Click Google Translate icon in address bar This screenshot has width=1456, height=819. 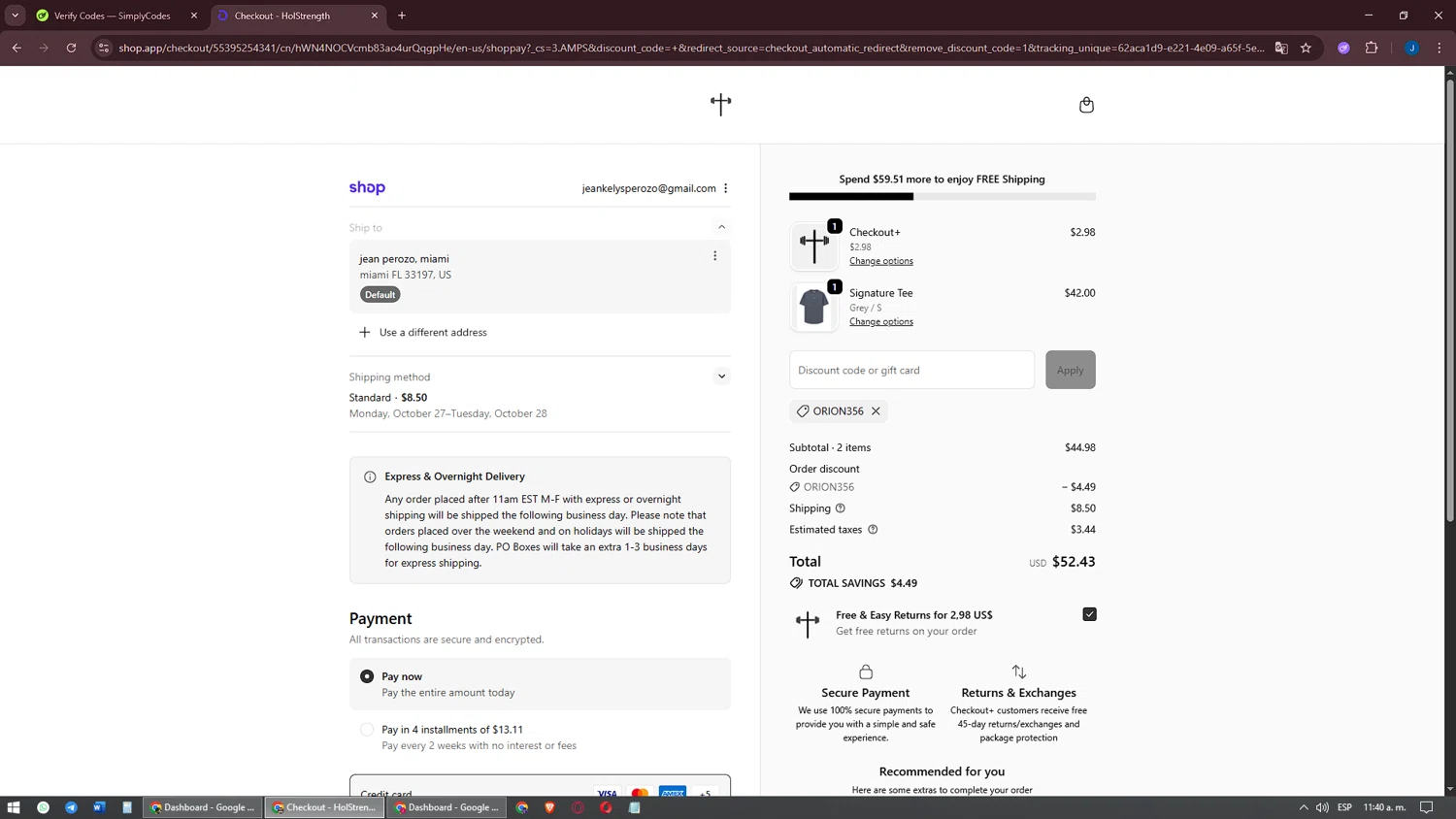[x=1281, y=48]
